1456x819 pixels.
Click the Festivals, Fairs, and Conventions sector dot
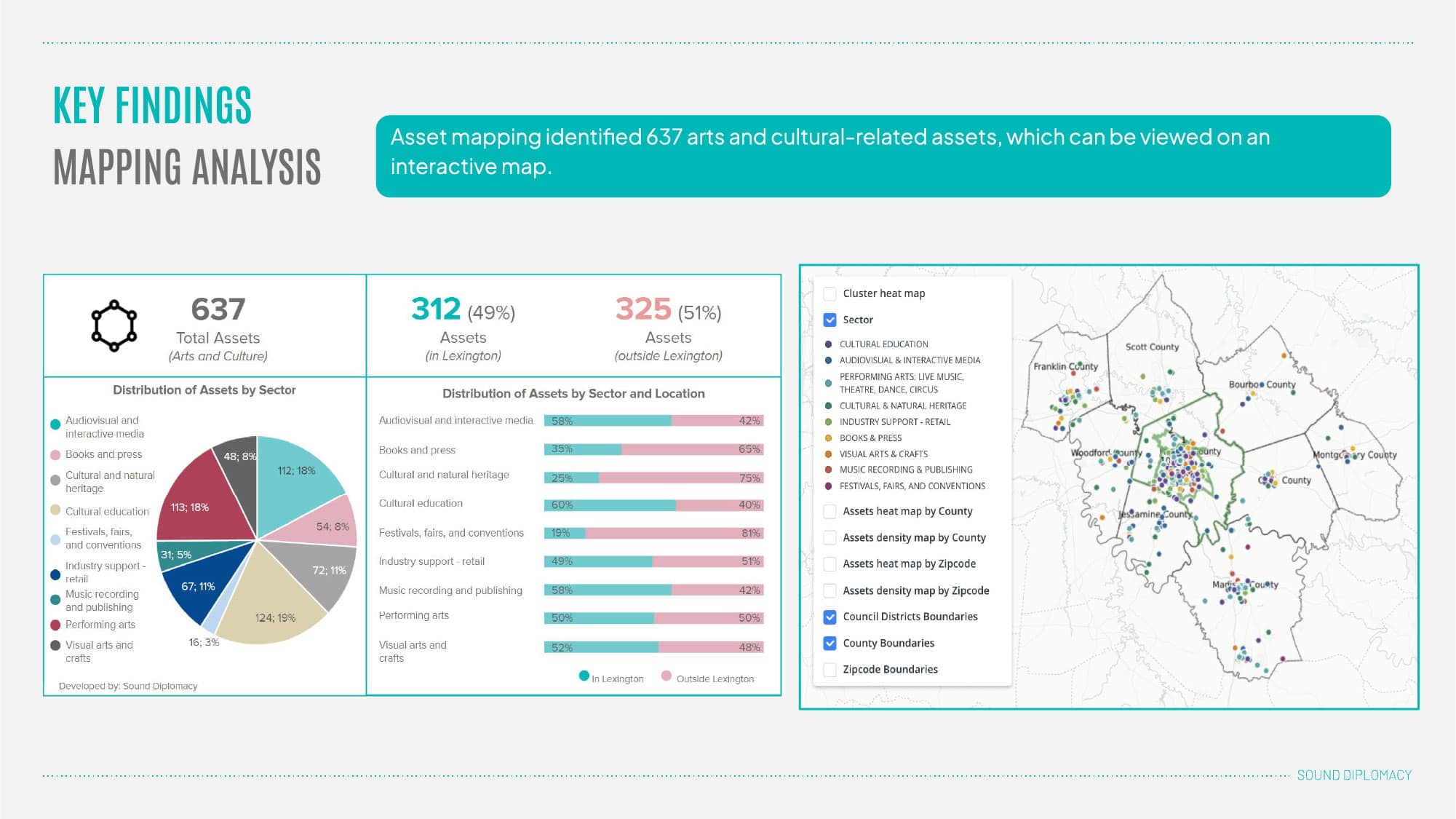(x=828, y=486)
